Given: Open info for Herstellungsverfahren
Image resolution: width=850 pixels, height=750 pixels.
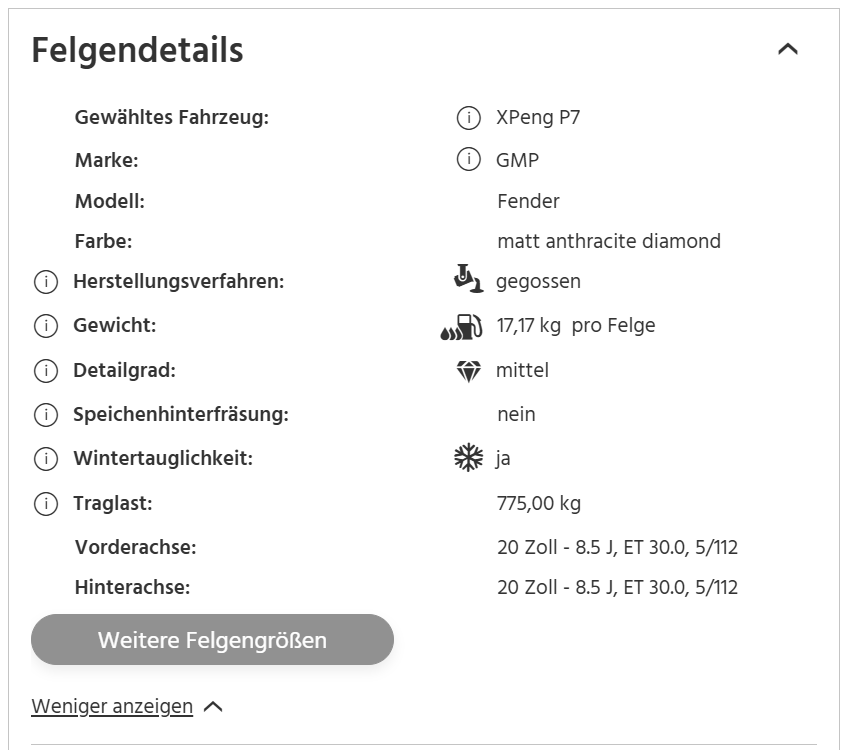Looking at the screenshot, I should click(x=46, y=282).
